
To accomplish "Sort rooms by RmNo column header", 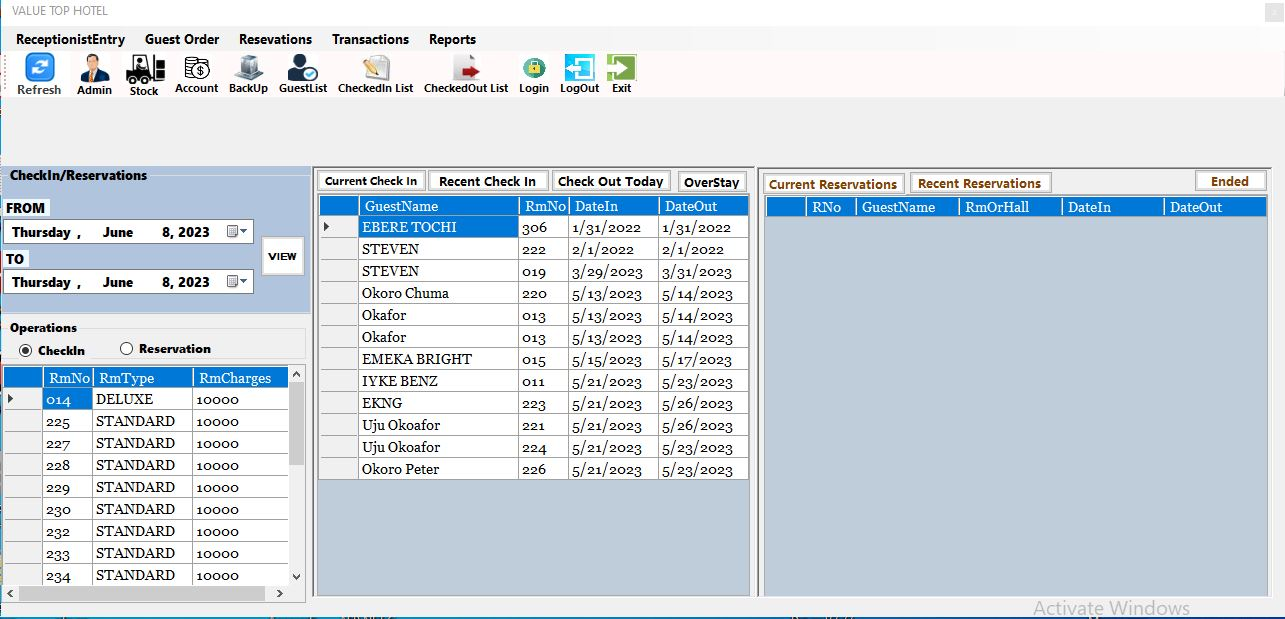I will pos(67,377).
